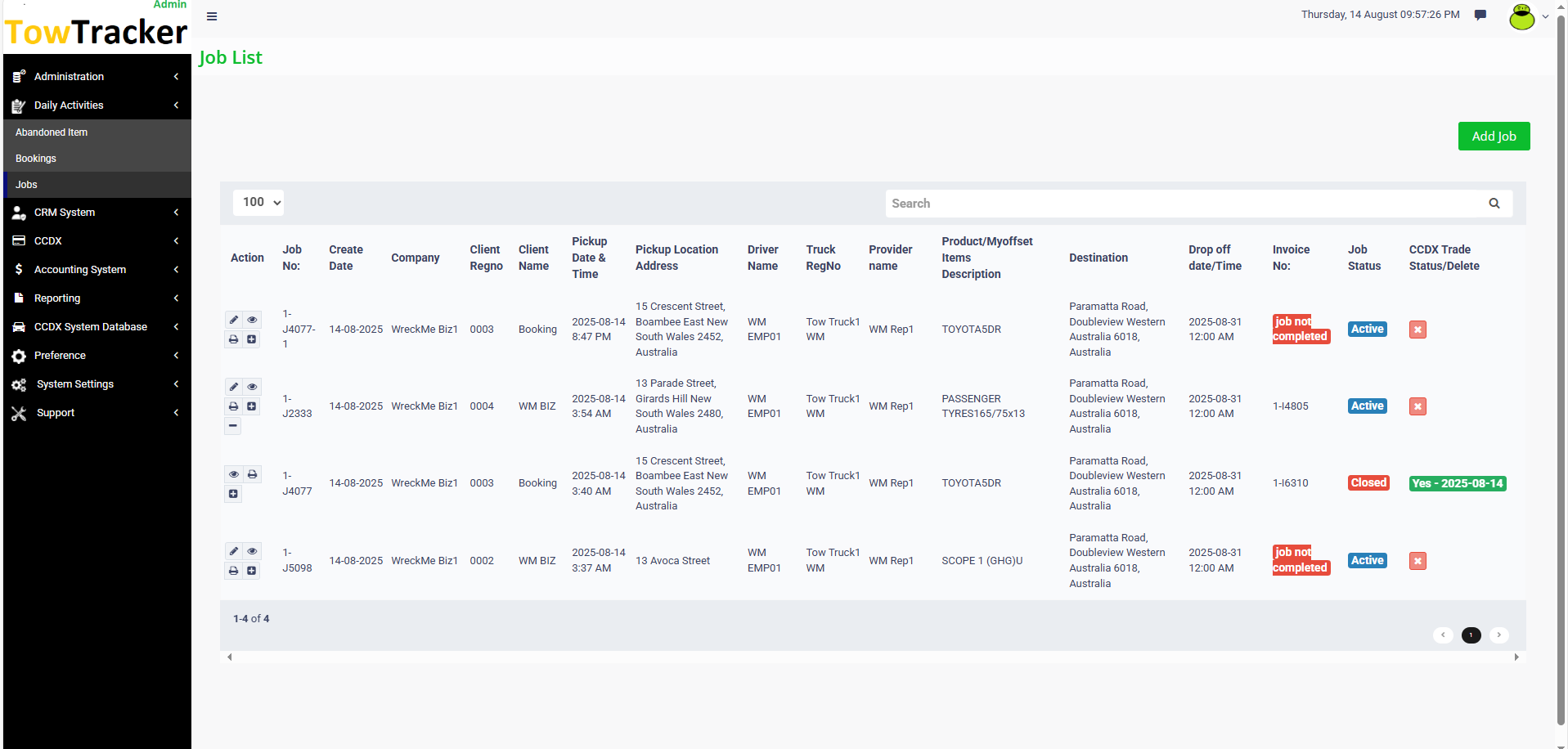
Task: Open the 100 rows-per-page dropdown
Action: (x=258, y=202)
